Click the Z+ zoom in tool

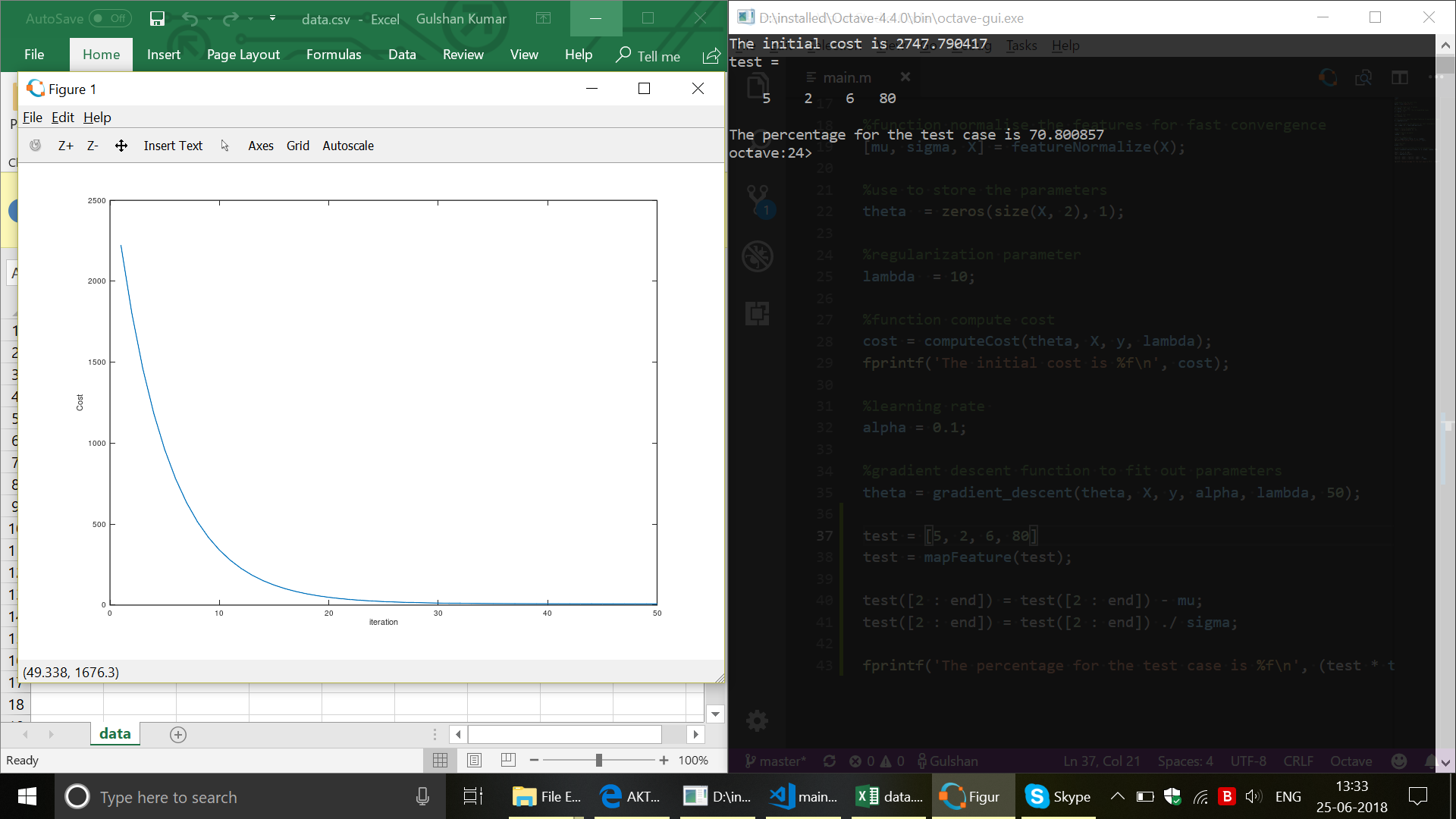point(66,146)
